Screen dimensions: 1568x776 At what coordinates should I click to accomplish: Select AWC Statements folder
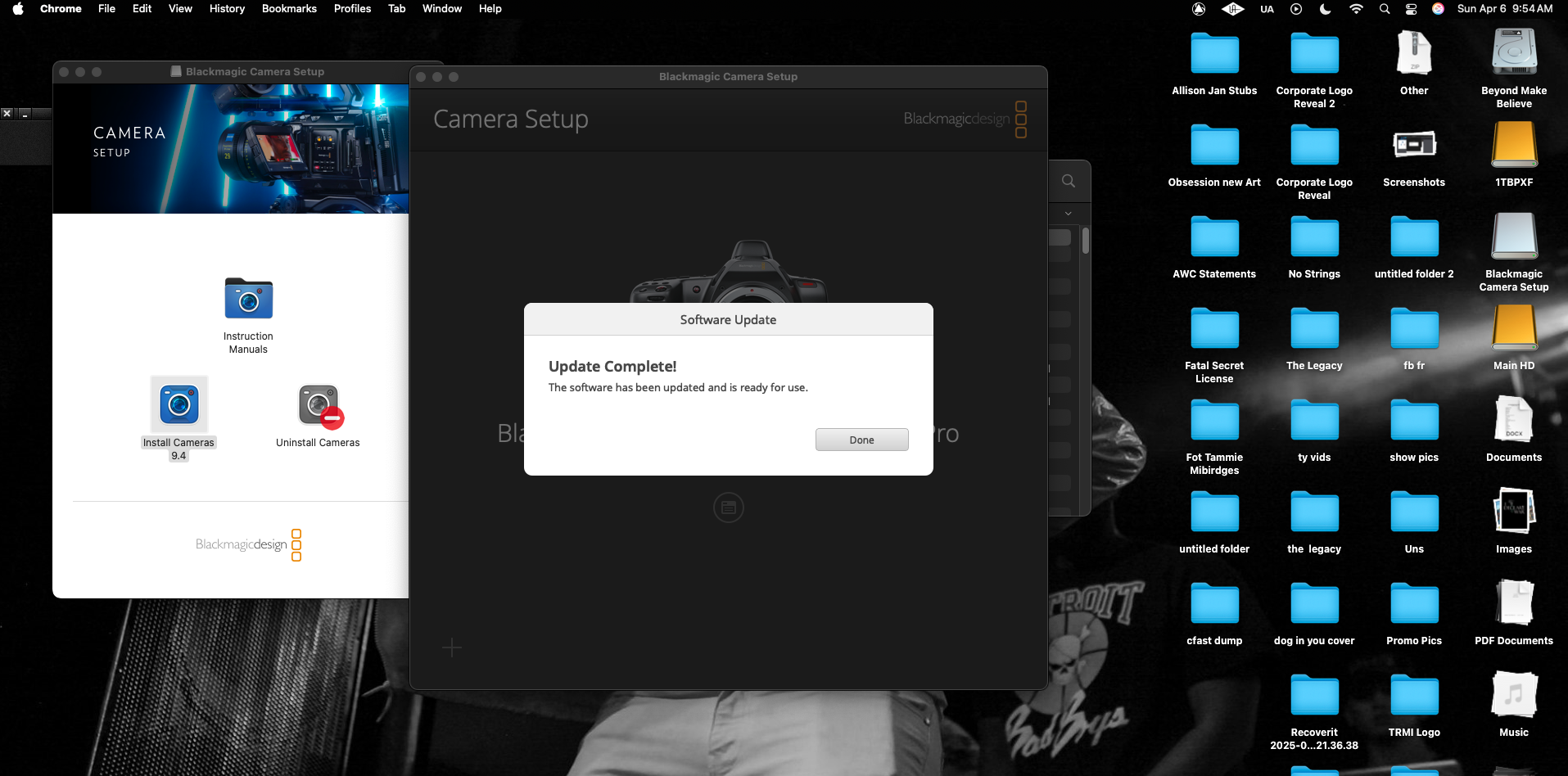pos(1214,237)
